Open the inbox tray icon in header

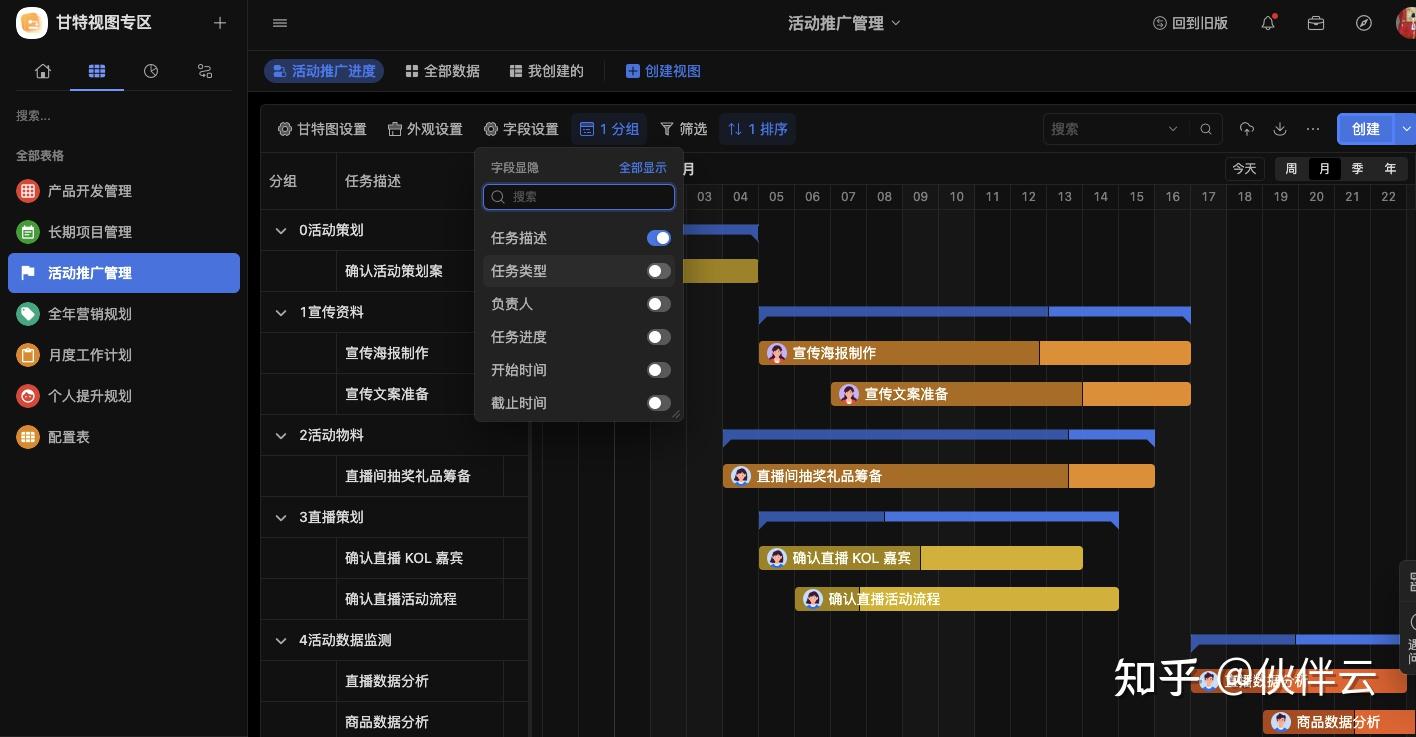point(1316,23)
